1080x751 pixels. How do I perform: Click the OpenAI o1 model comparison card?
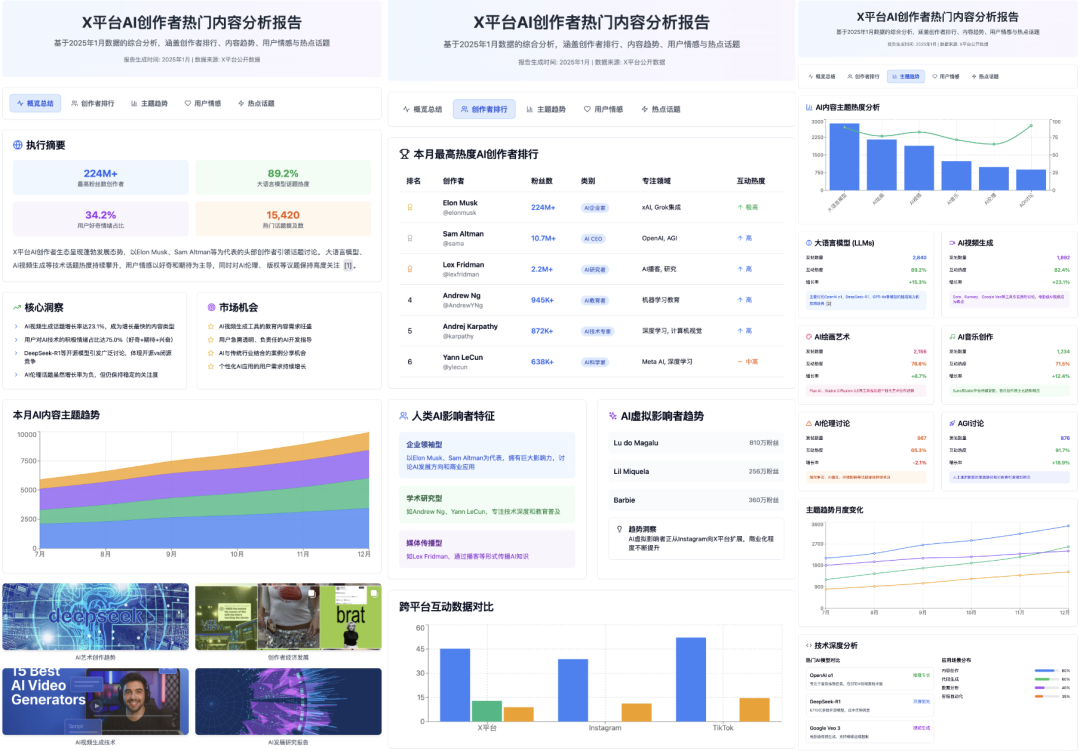pos(869,679)
